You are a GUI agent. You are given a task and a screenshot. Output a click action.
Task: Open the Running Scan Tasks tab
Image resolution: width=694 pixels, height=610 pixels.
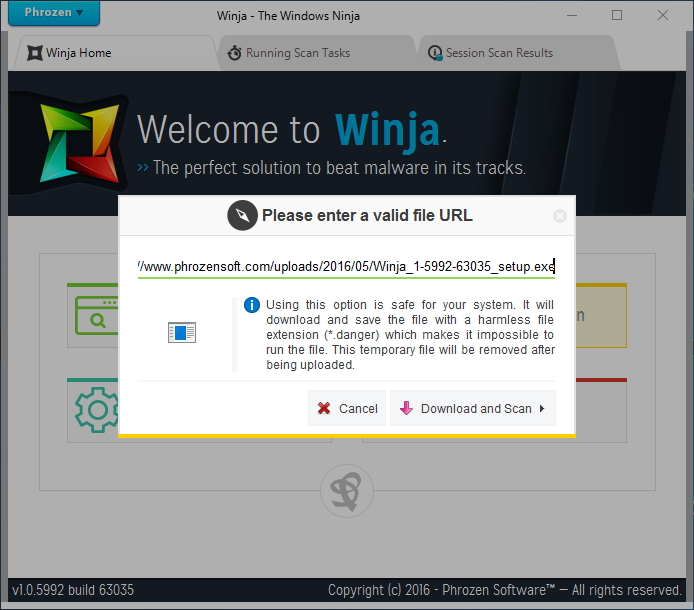click(x=316, y=53)
